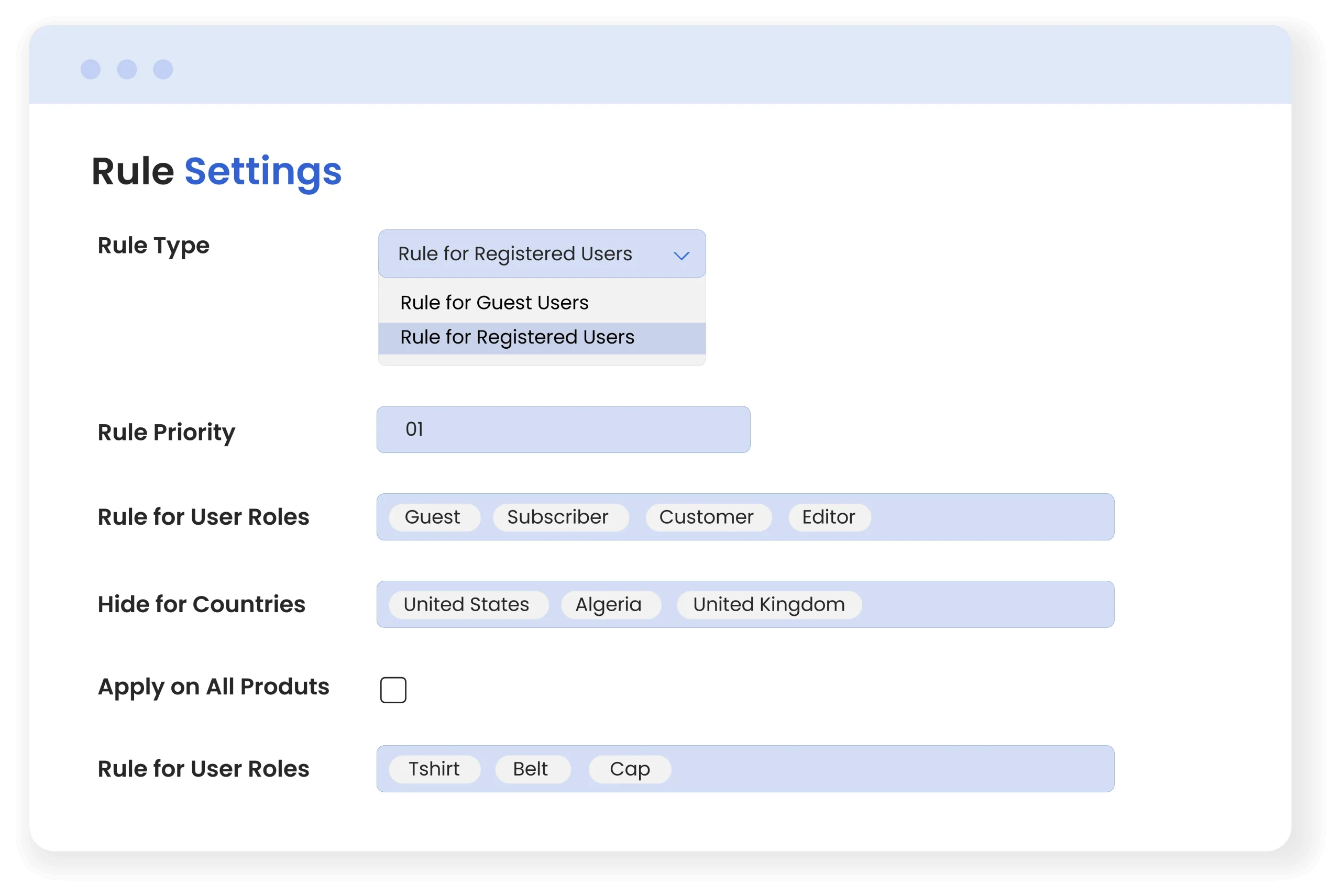The image size is (1341, 896).
Task: Select the Tshirt product tag
Action: coord(434,769)
